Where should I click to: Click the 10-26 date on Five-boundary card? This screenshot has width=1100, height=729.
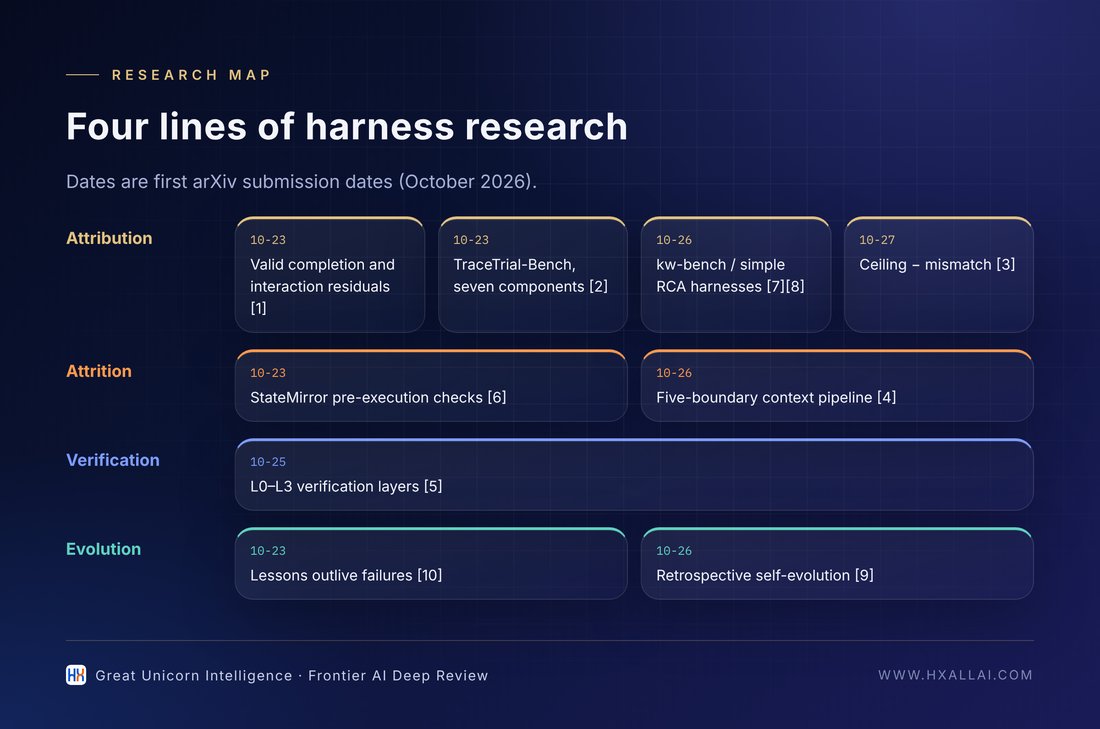[673, 373]
